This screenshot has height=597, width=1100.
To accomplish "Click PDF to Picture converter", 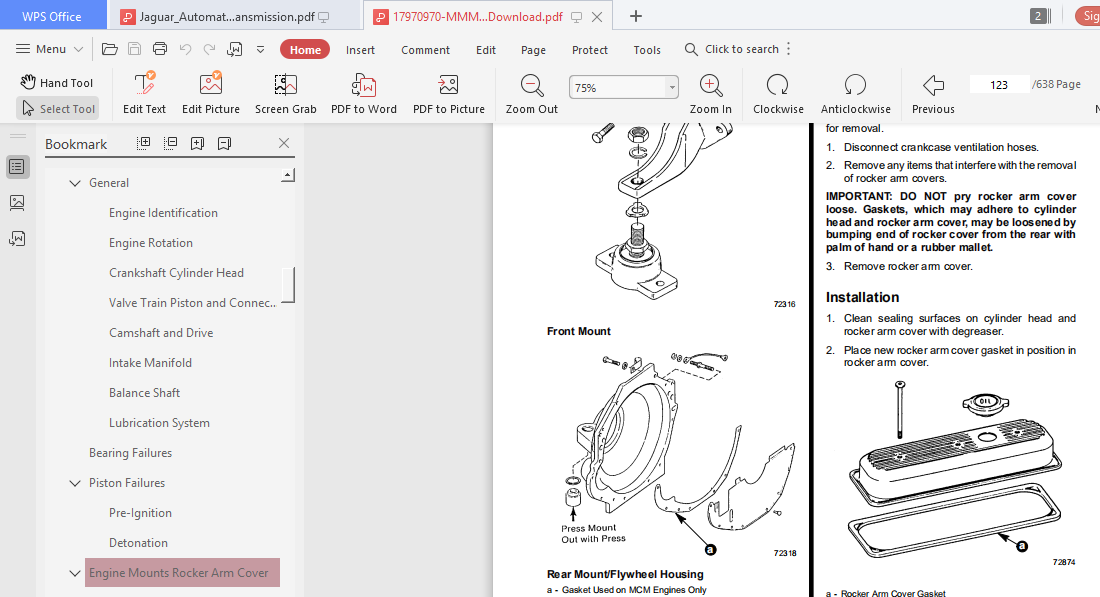I will click(449, 93).
